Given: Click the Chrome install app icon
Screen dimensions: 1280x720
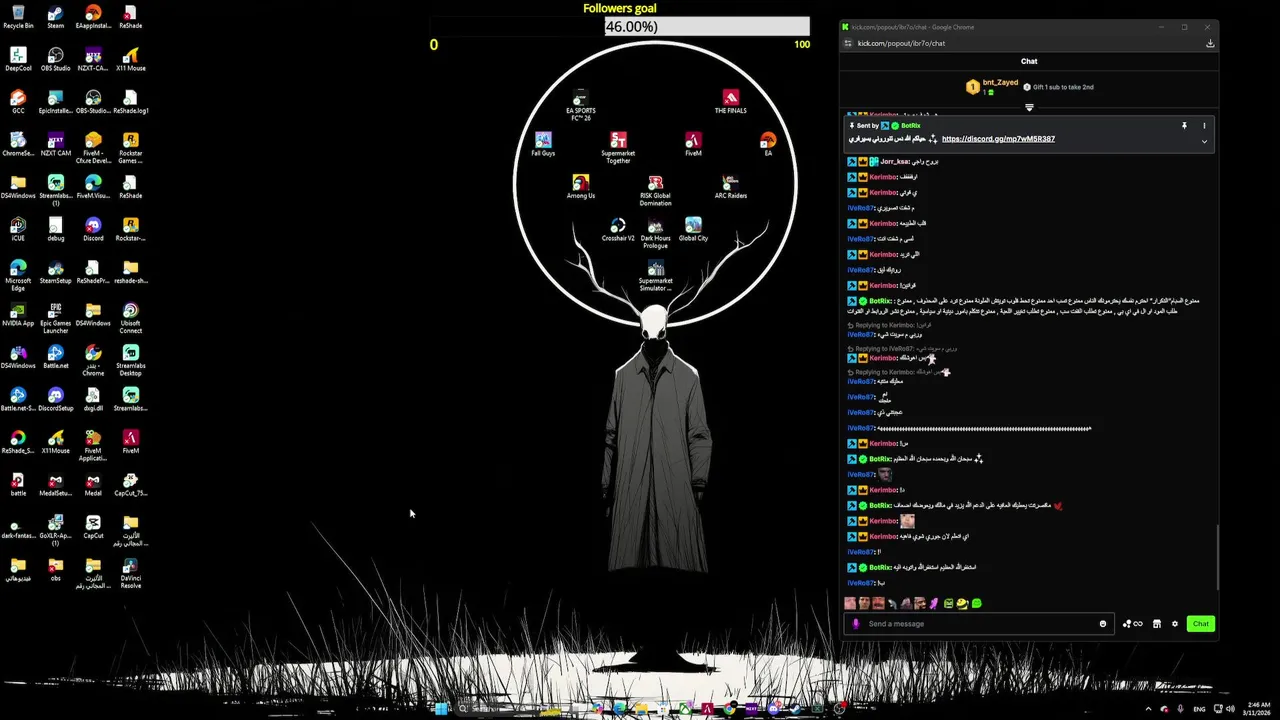Looking at the screenshot, I should pos(1210,43).
